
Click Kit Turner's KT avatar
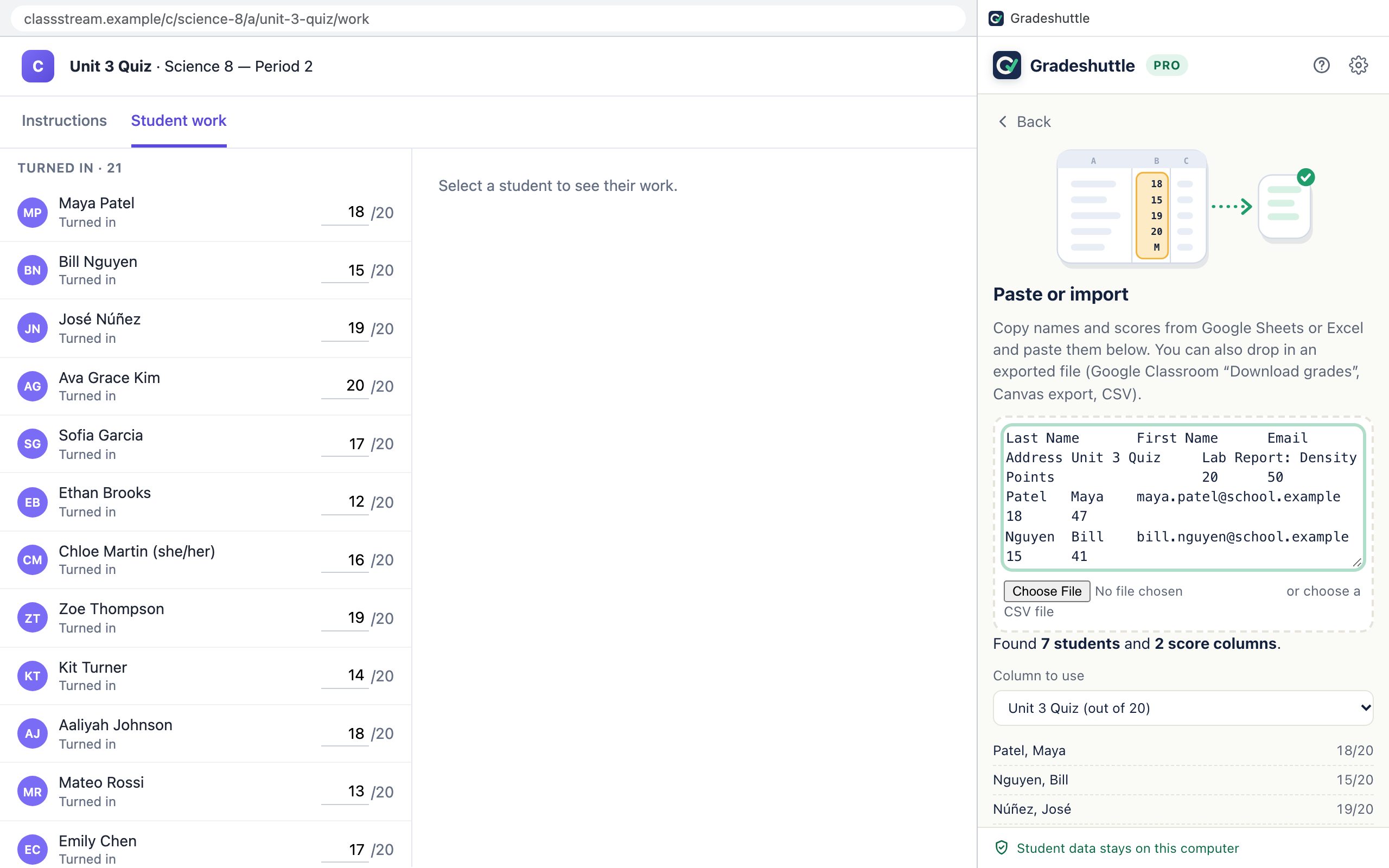point(32,676)
